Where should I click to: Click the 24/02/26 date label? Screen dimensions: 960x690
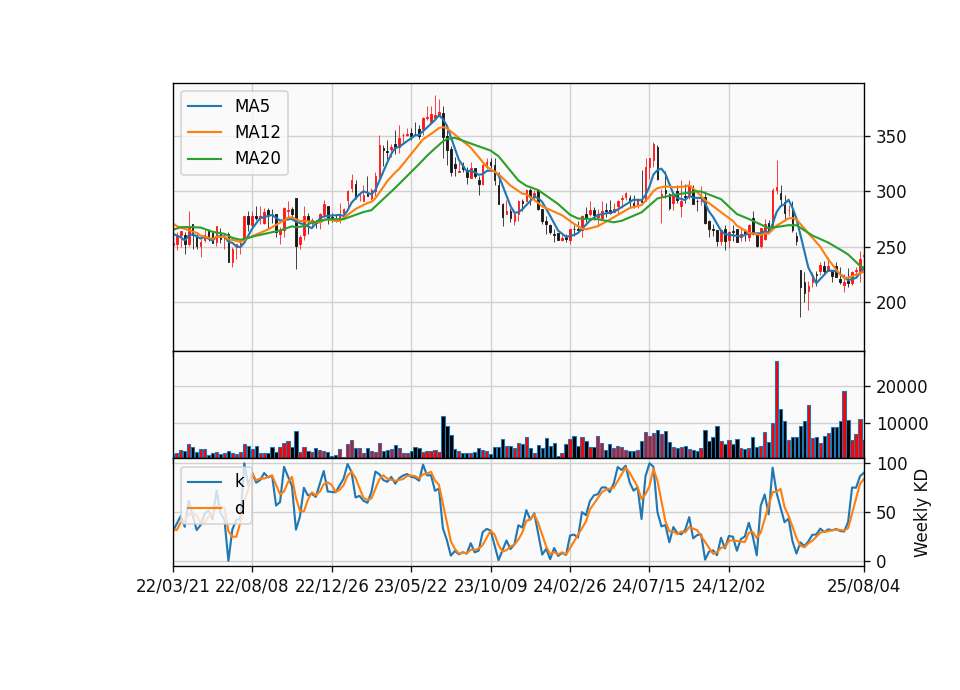click(x=569, y=586)
